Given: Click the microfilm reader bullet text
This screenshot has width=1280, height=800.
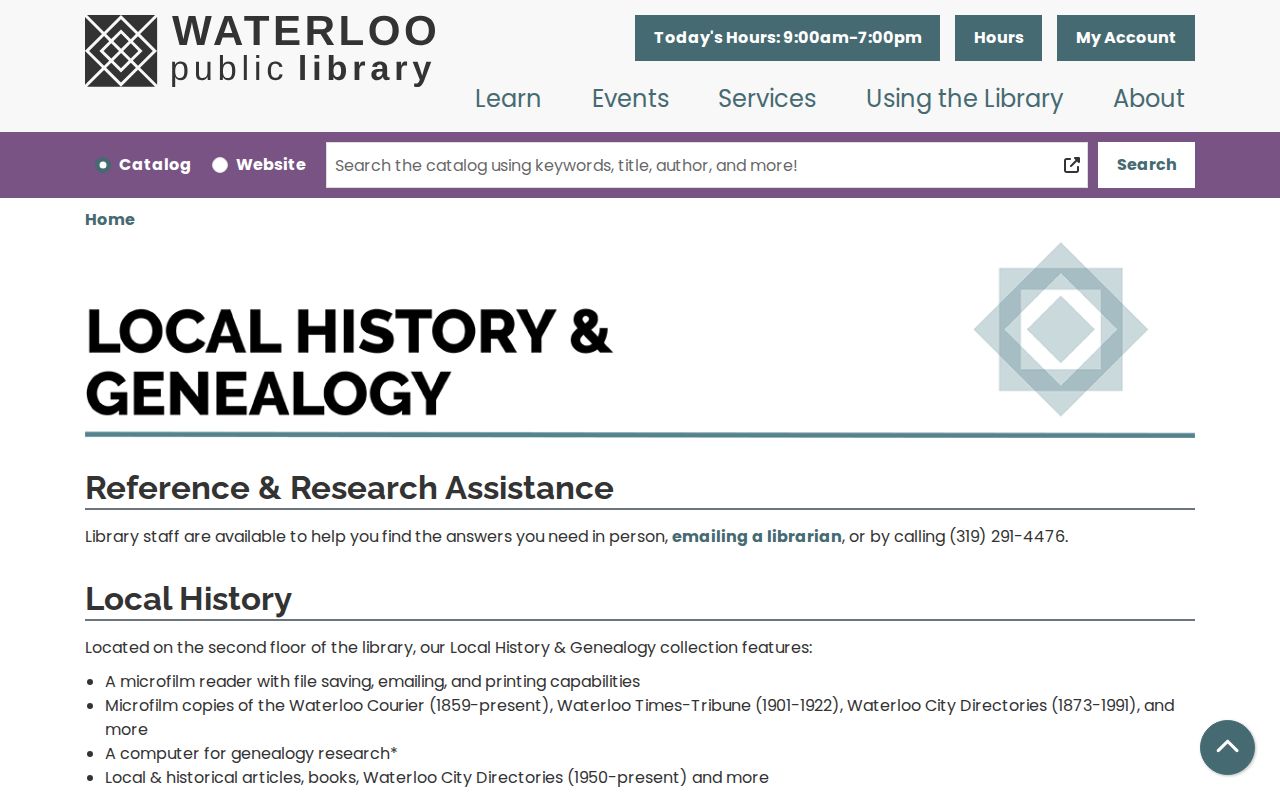Looking at the screenshot, I should pos(373,681).
